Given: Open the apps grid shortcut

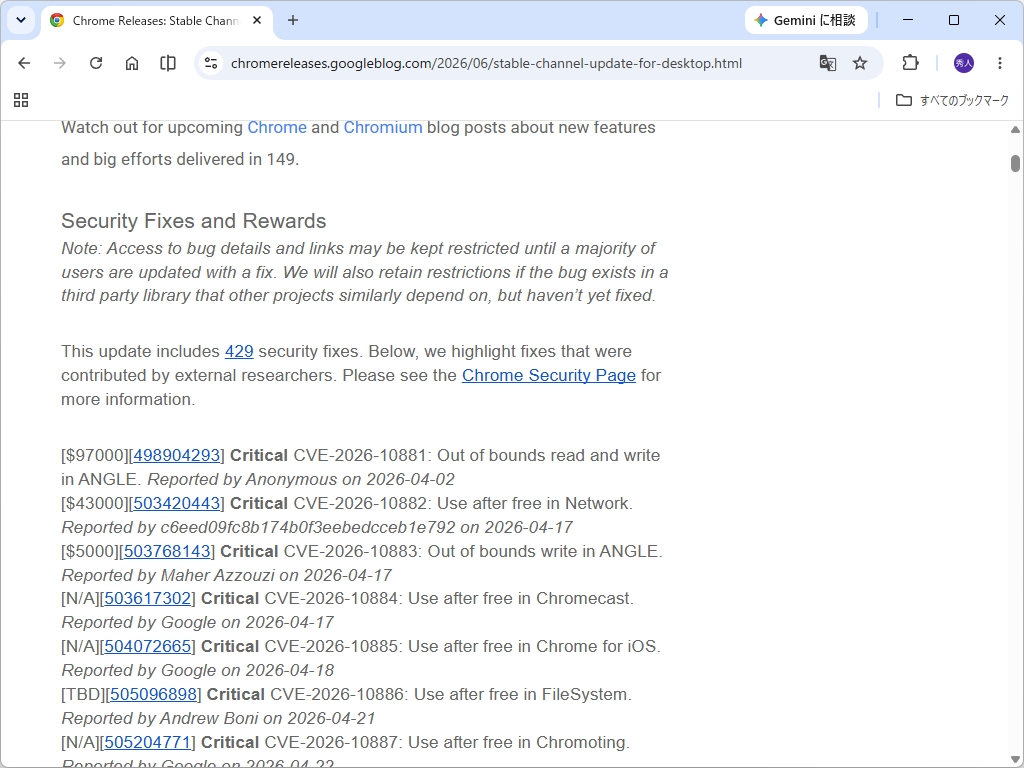Looking at the screenshot, I should [21, 100].
